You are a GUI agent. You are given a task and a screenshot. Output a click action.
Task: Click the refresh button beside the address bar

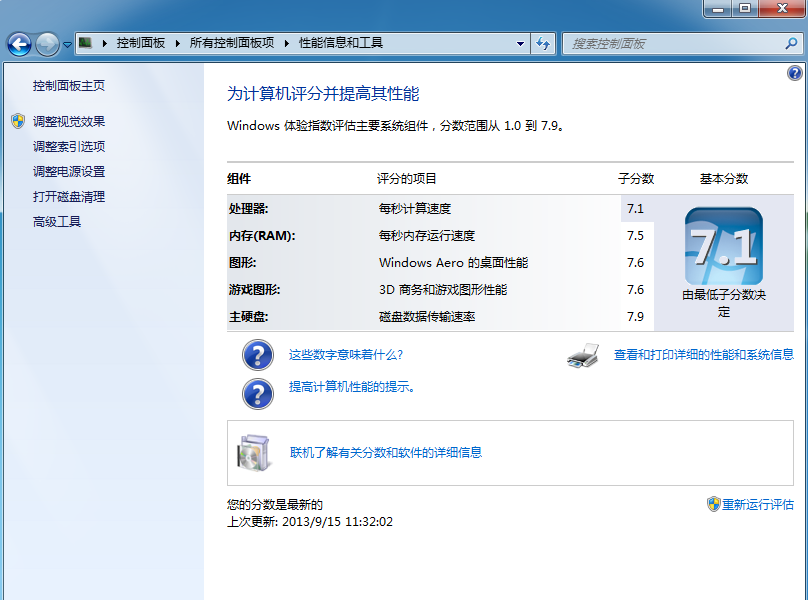coord(543,44)
